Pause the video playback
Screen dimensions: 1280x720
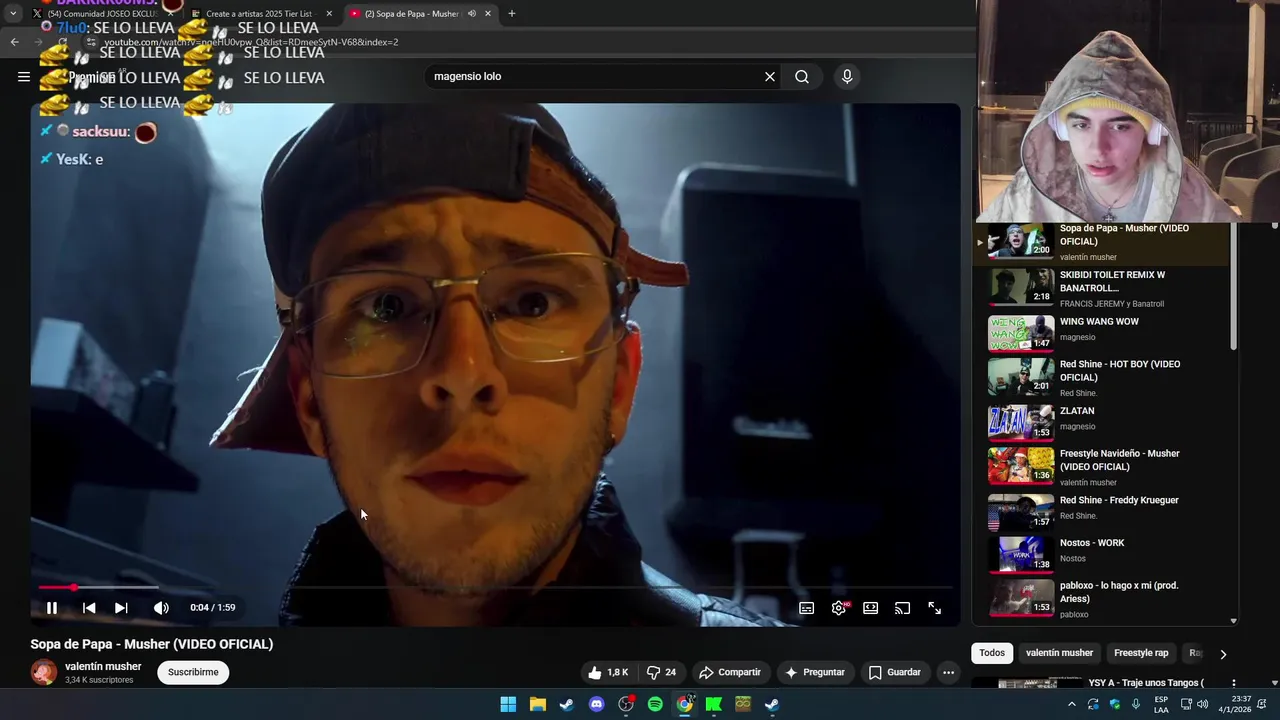(52, 608)
